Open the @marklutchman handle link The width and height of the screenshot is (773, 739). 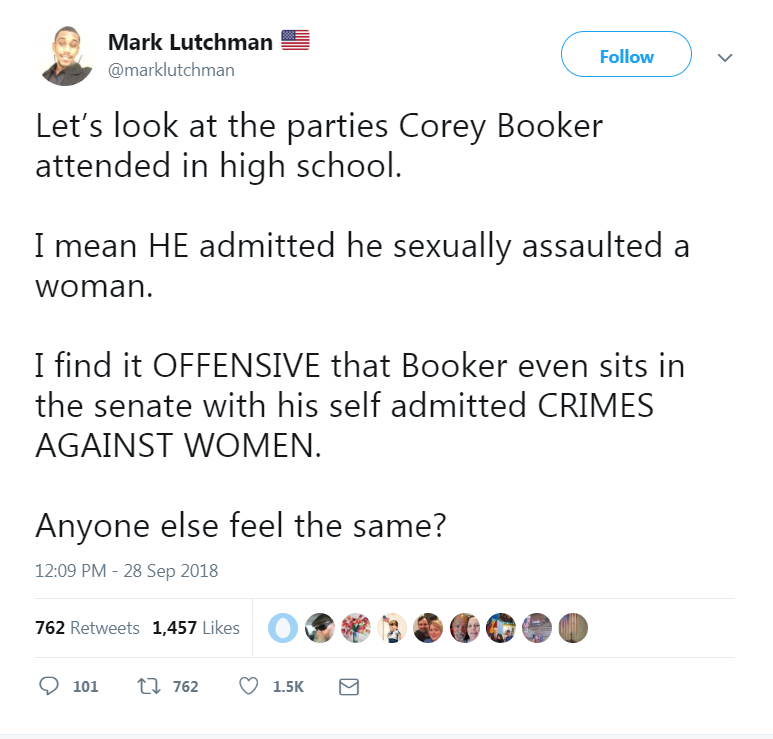(171, 70)
